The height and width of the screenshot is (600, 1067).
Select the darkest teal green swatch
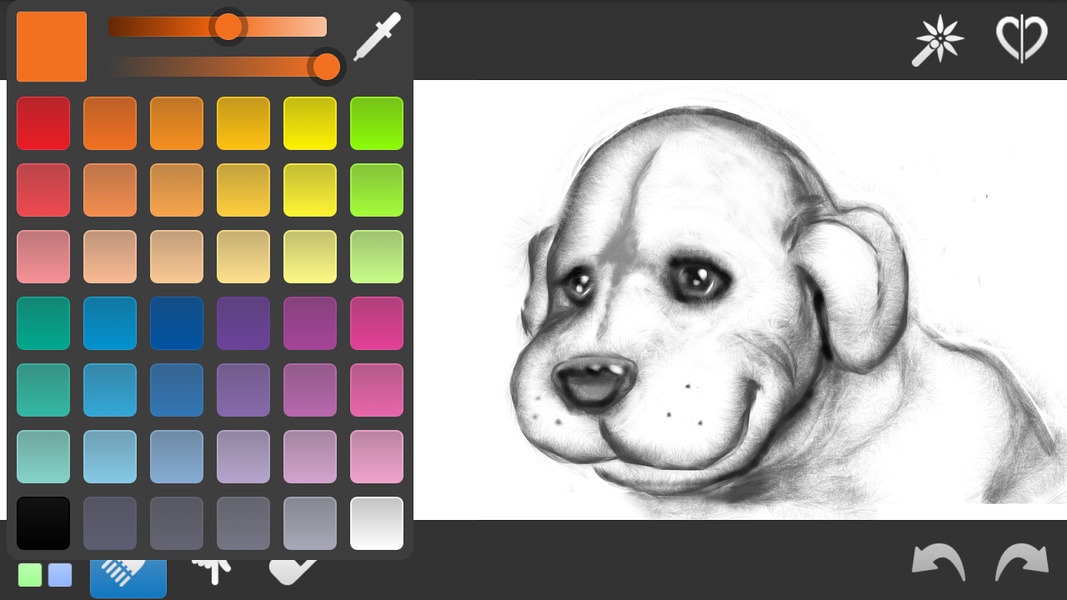pyautogui.click(x=43, y=323)
